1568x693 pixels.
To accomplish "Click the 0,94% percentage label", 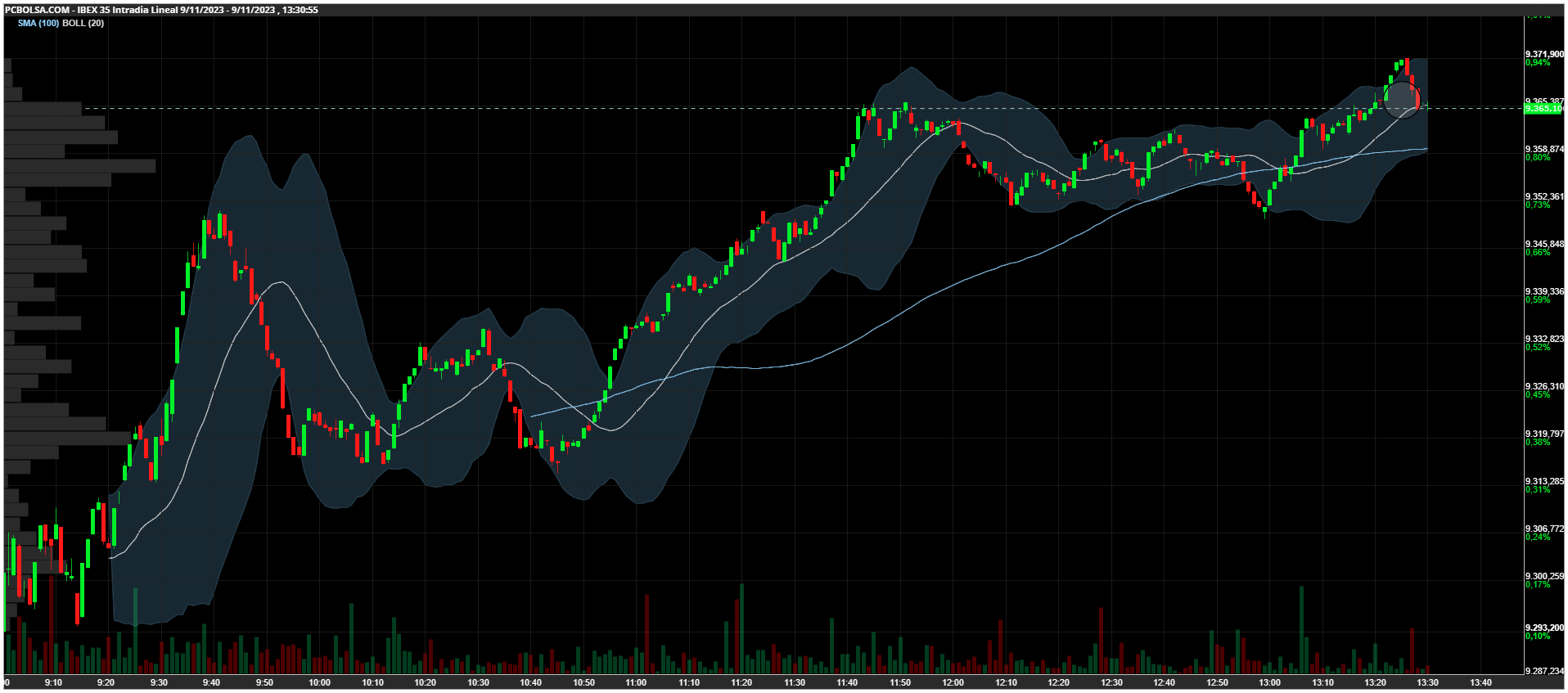I will coord(1538,62).
